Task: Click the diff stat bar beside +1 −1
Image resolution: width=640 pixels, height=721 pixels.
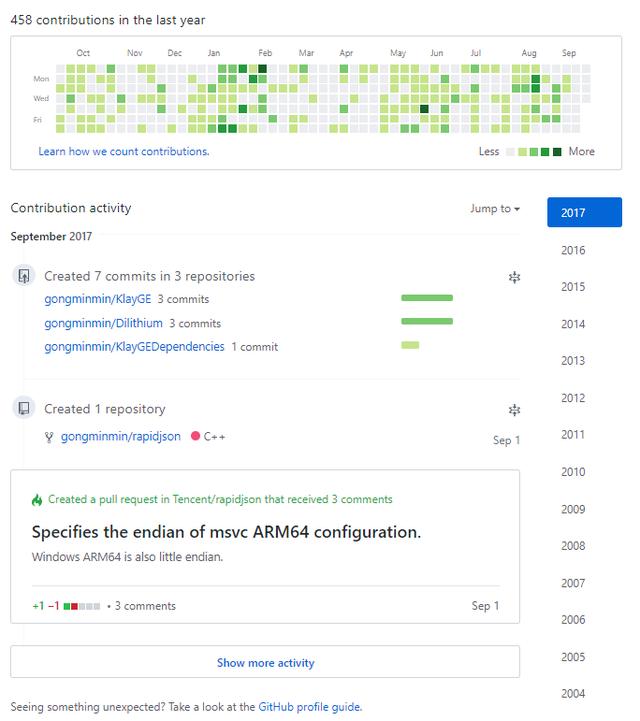Action: (82, 606)
